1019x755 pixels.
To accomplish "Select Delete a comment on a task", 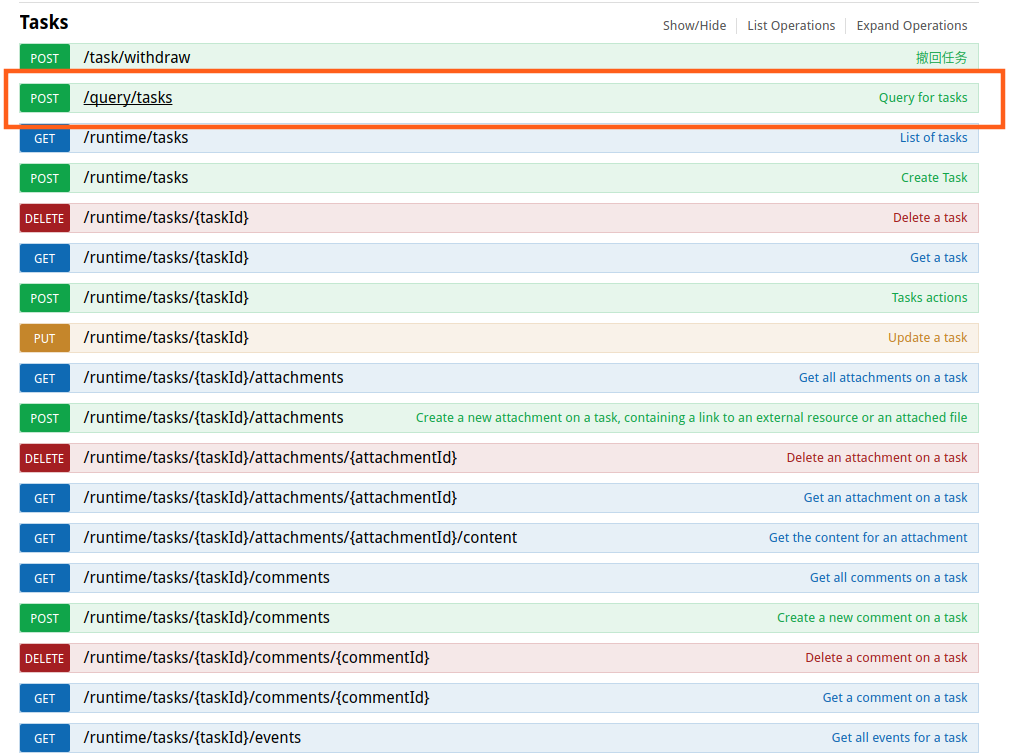I will tap(886, 658).
